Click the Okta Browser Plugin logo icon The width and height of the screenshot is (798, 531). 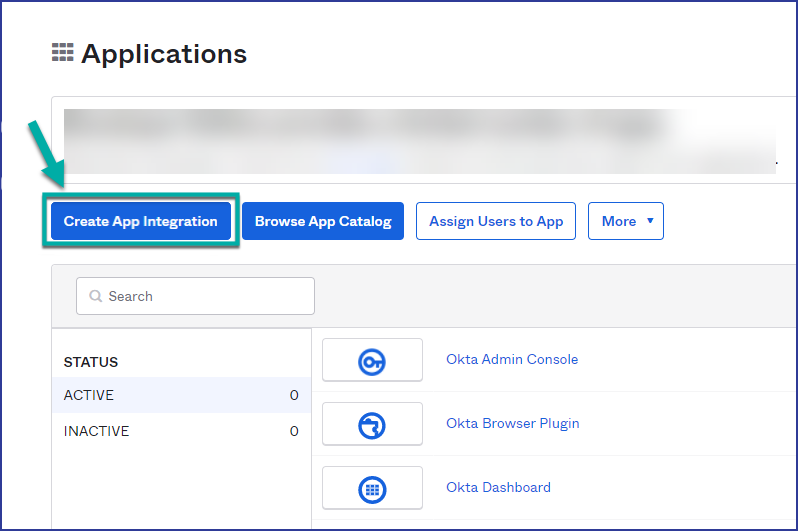(x=372, y=424)
